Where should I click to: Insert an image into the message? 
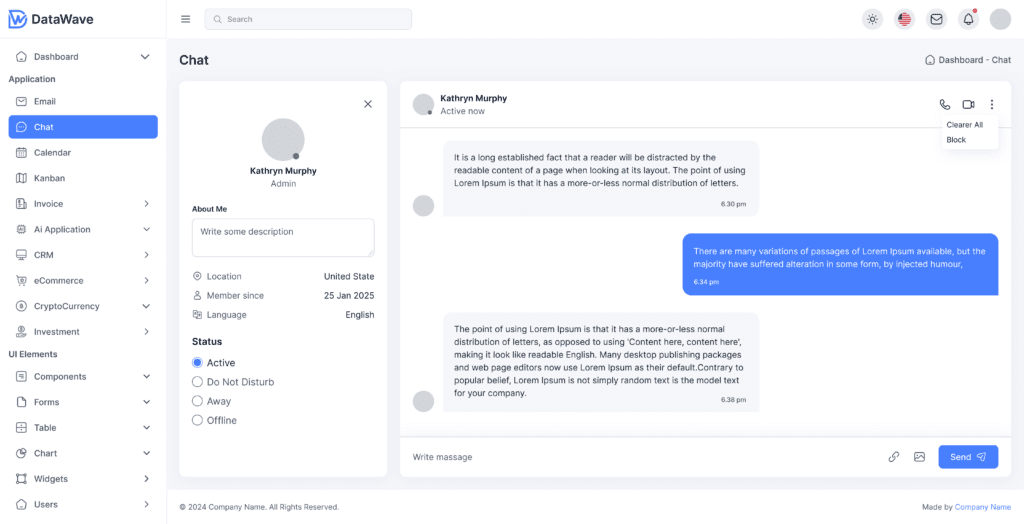[x=919, y=457]
